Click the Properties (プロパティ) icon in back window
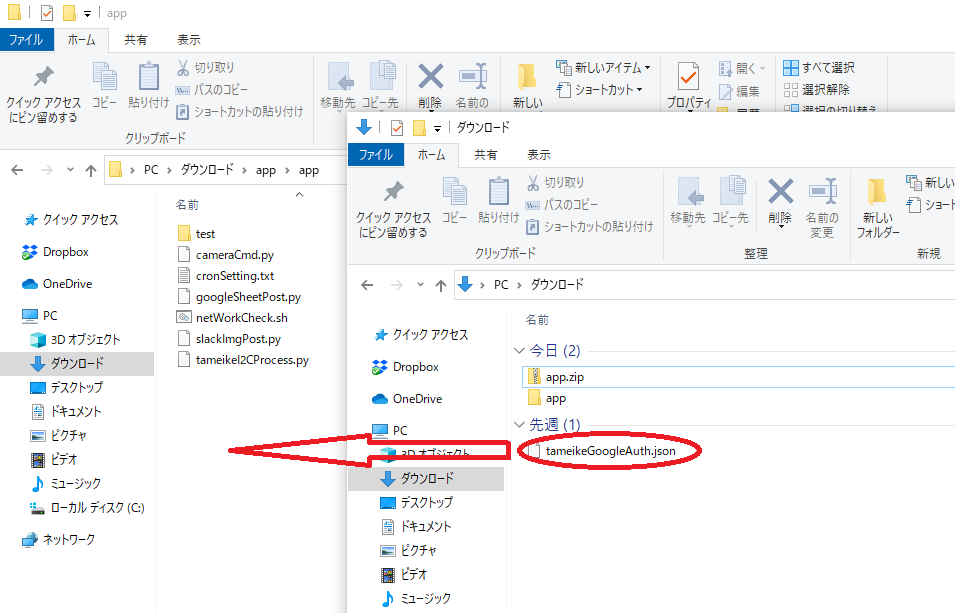Screen dimensions: 955x613 tap(688, 78)
